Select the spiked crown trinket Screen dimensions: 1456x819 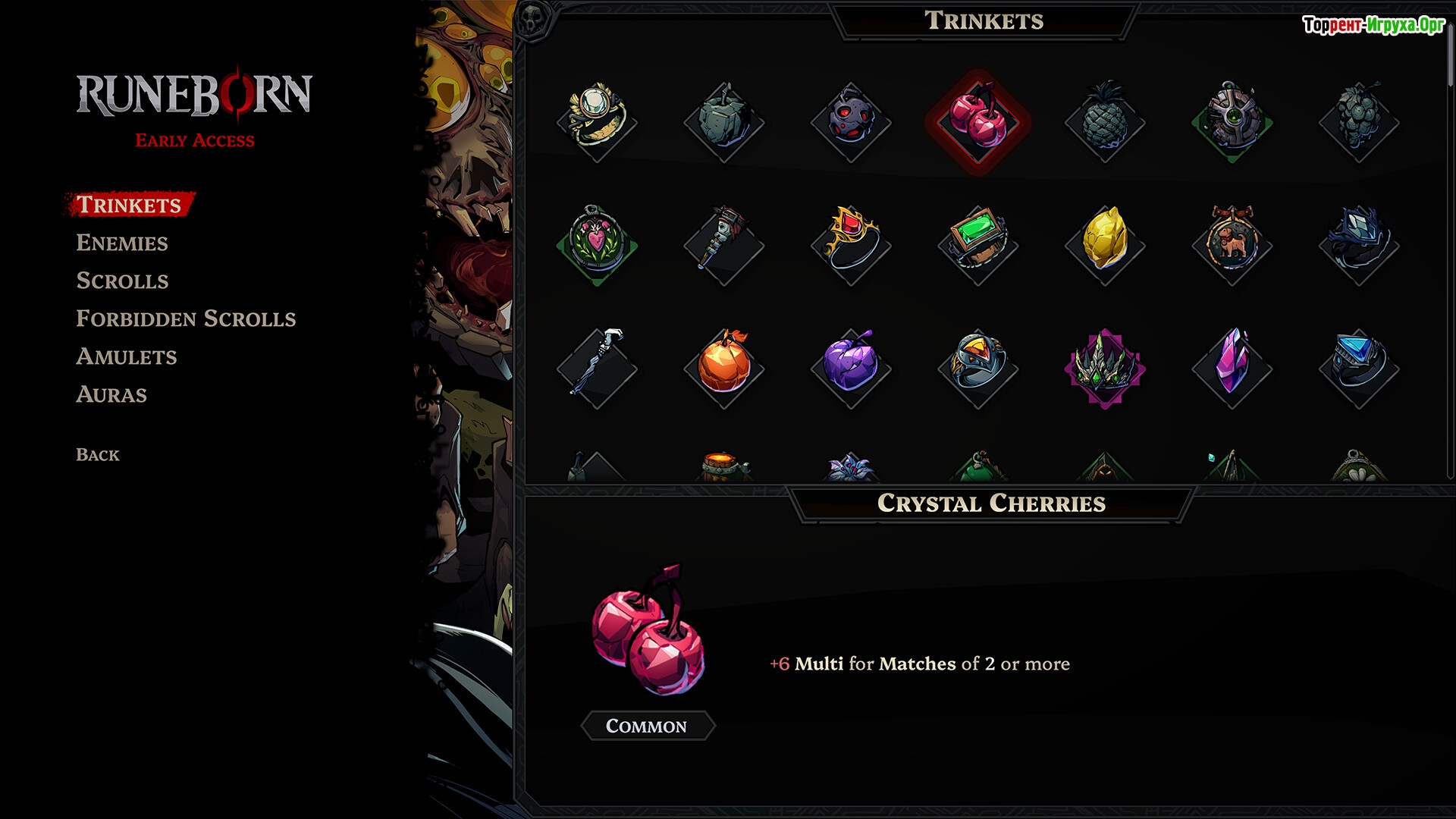pyautogui.click(x=1105, y=368)
